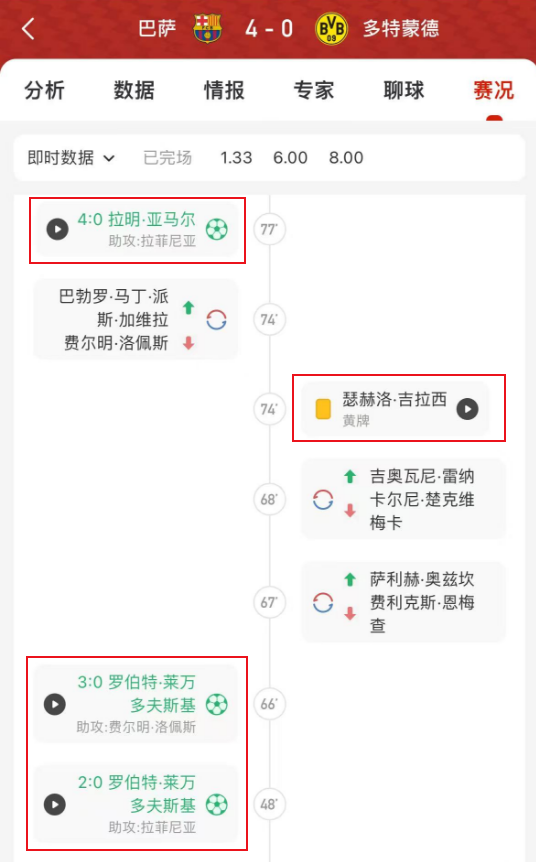536x862 pixels.
Task: Expand the 即时数据 dropdown
Action: click(x=71, y=158)
